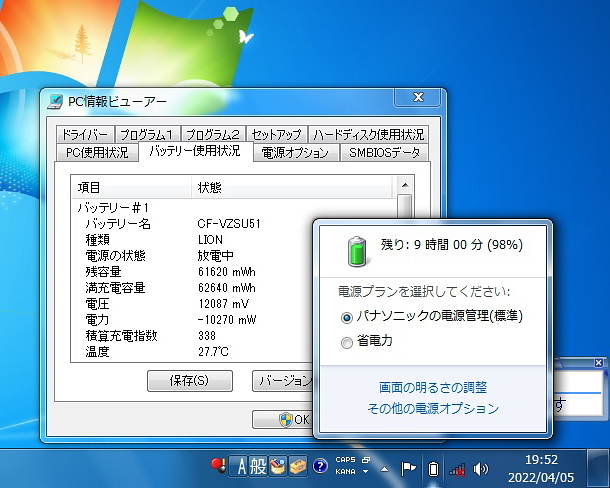Click the taskbar clock showing 19:52
Screen dimensions: 610x488
coord(541,469)
